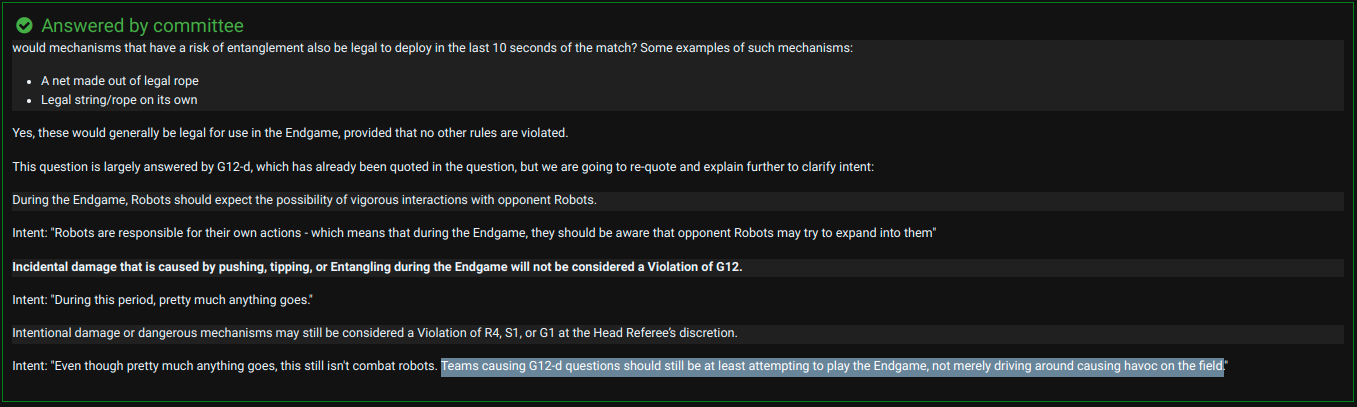
Task: Click the 'Intentional damage or dangerous mechanisms' quote
Action: pyautogui.click(x=375, y=333)
